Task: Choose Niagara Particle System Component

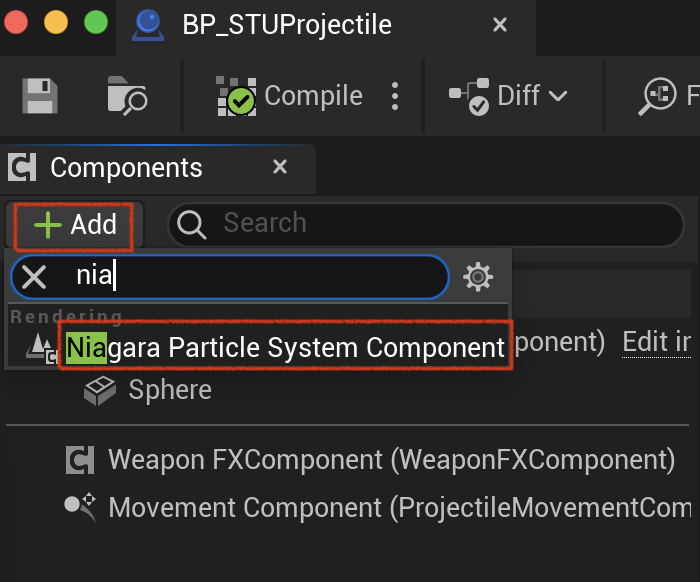Action: tap(285, 348)
